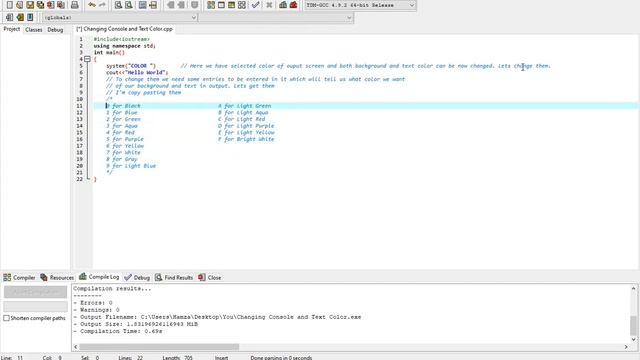Click the '#include<iostream>' line
Image resolution: width=640 pixels, height=360 pixels.
pos(122,39)
